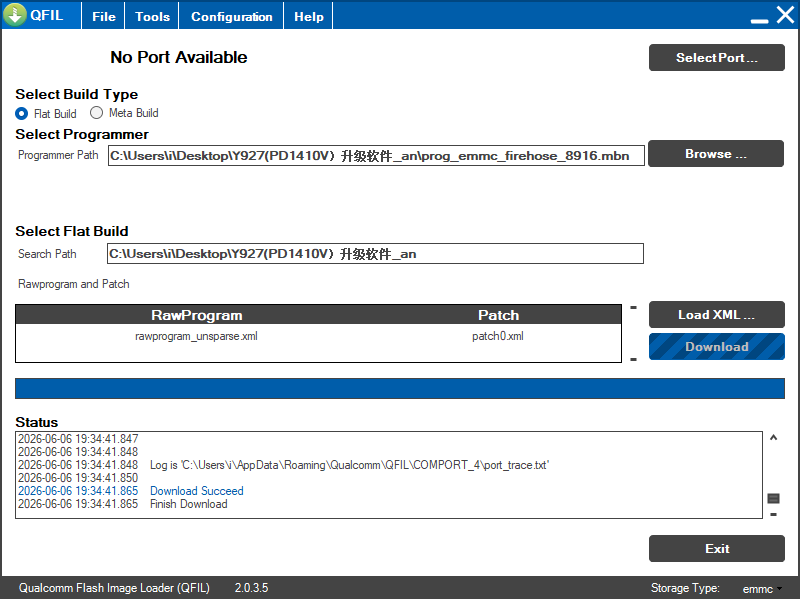Click the Patch column header
800x599 pixels.
coord(498,315)
